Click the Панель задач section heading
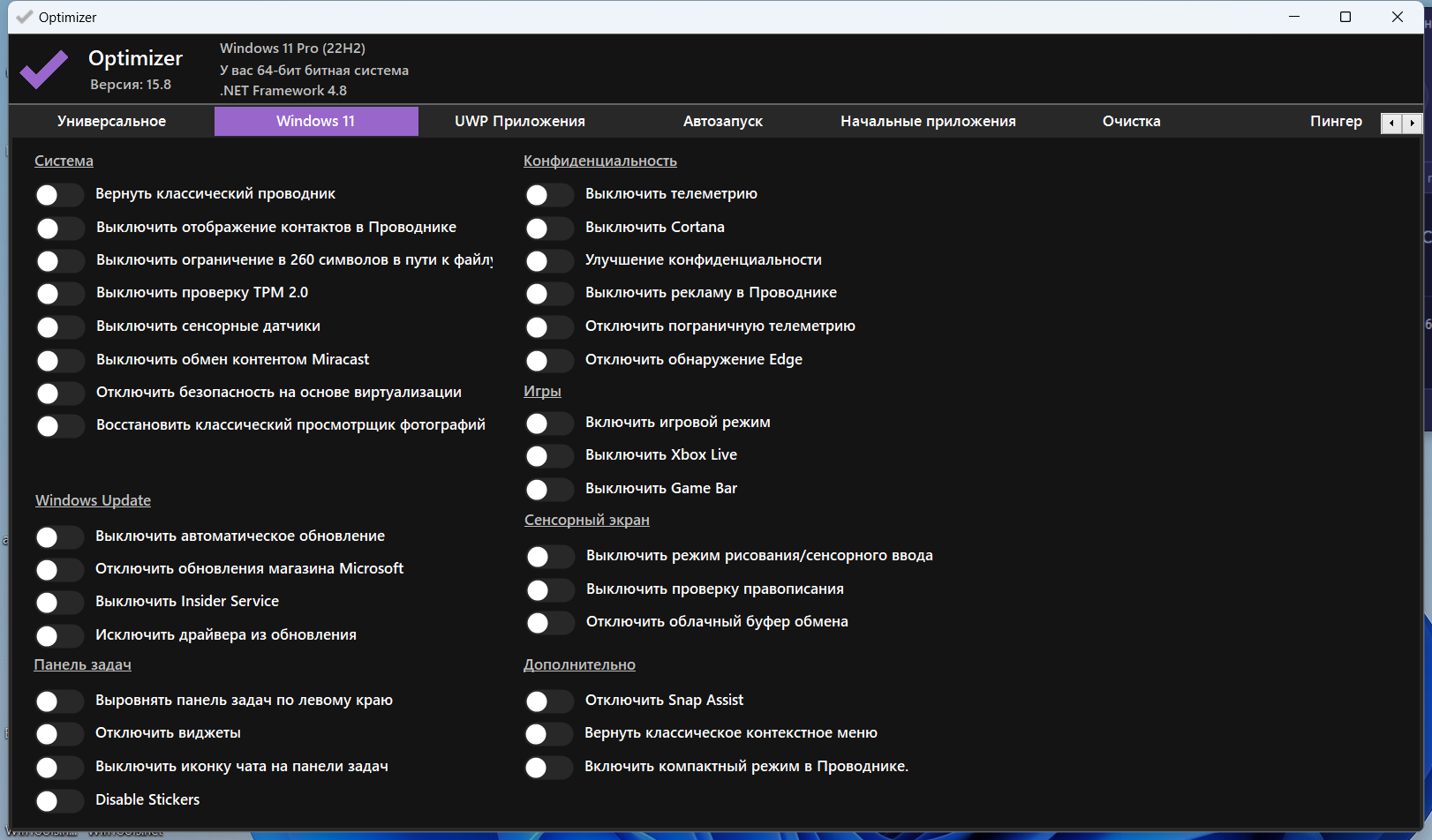Screen dimensions: 1432x840 pyautogui.click(x=82, y=664)
